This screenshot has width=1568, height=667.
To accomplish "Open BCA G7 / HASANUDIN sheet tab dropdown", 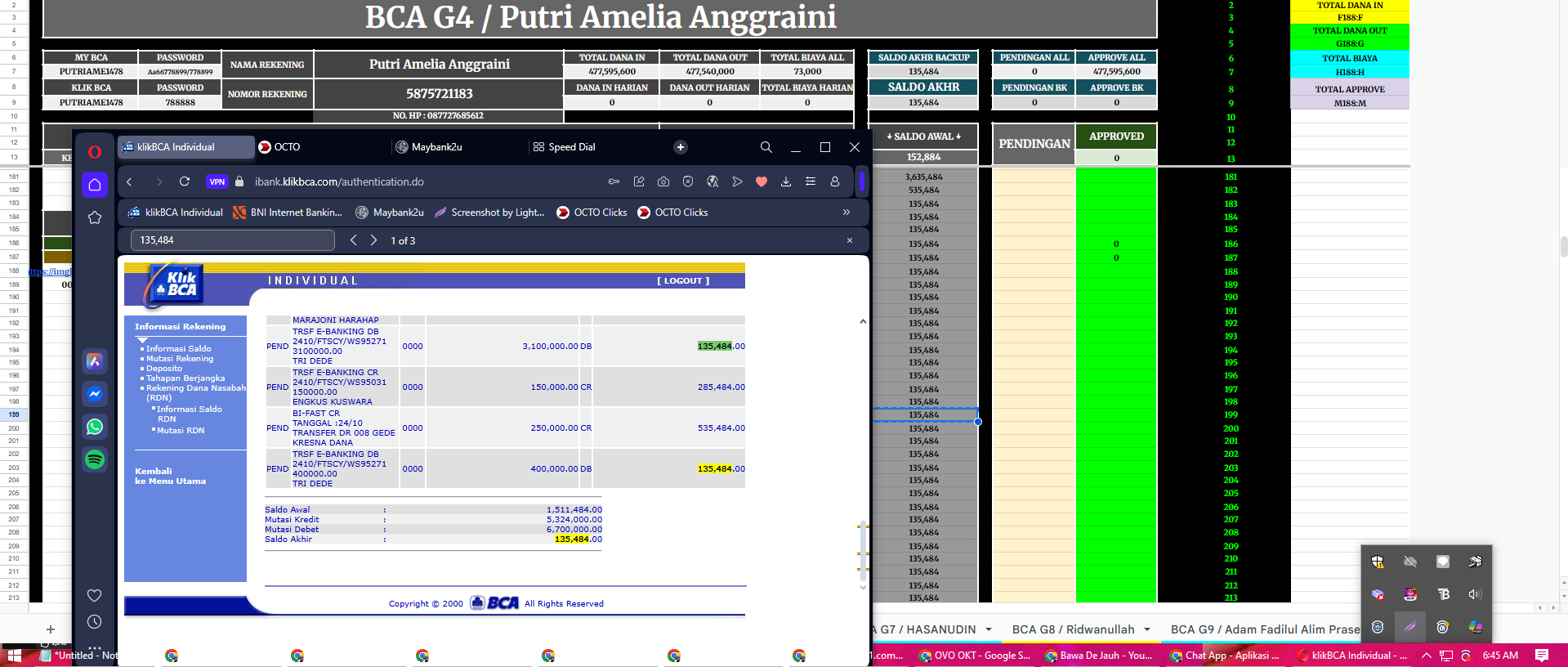I will coord(989,629).
